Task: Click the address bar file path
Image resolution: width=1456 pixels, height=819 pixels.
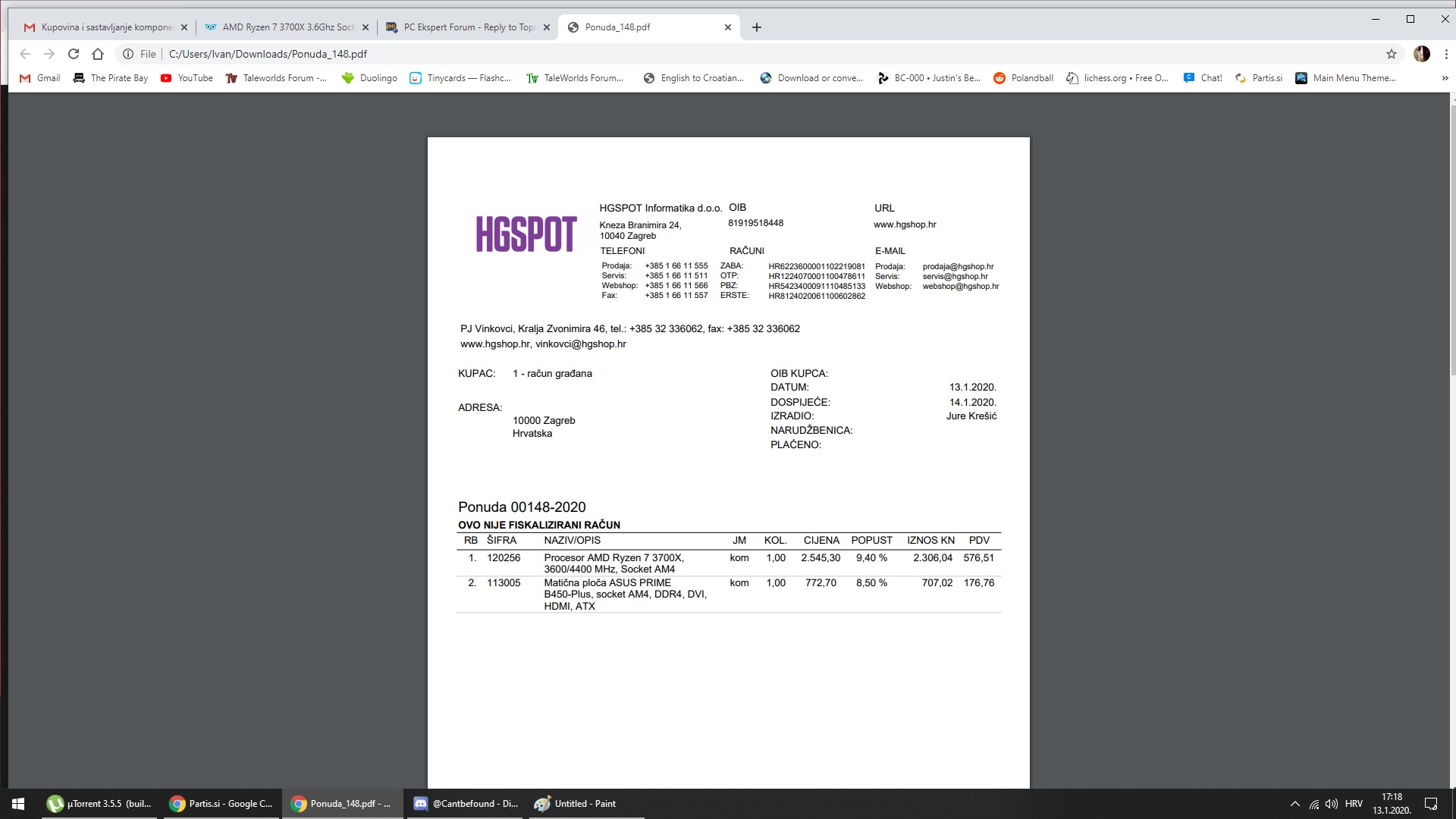Action: coord(268,54)
